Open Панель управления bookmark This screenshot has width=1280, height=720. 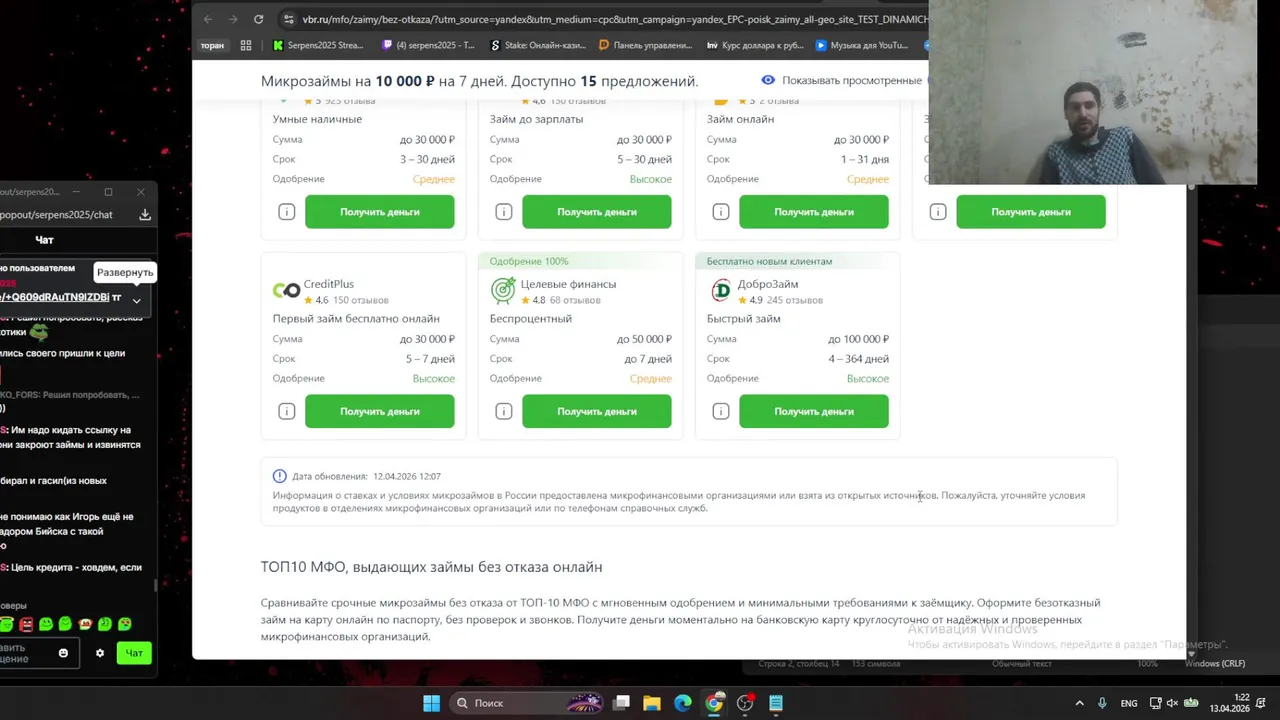[x=645, y=45]
